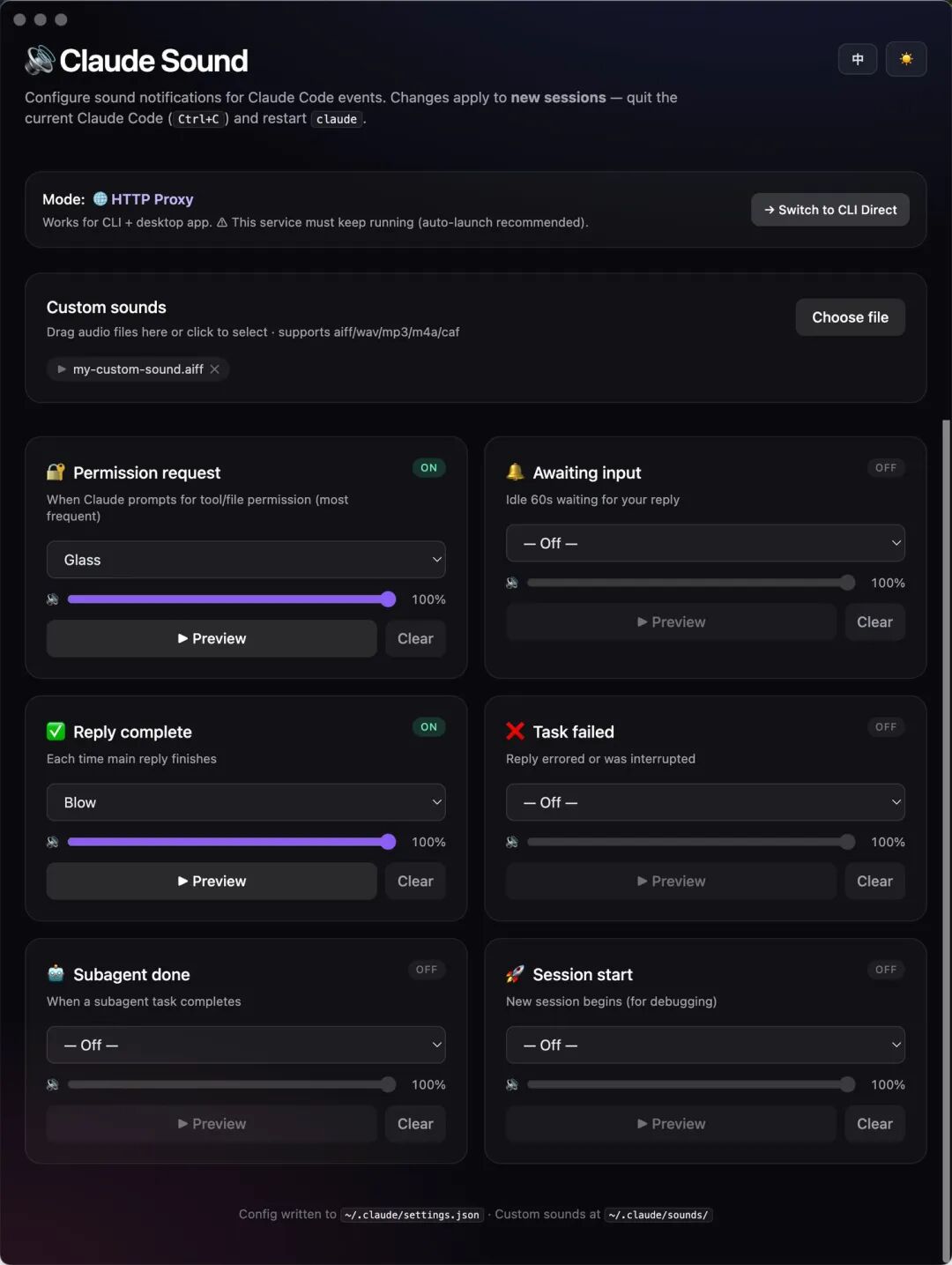The width and height of the screenshot is (952, 1265).
Task: Play my-custom-sound.aiff using its triangle icon
Action: click(x=62, y=369)
